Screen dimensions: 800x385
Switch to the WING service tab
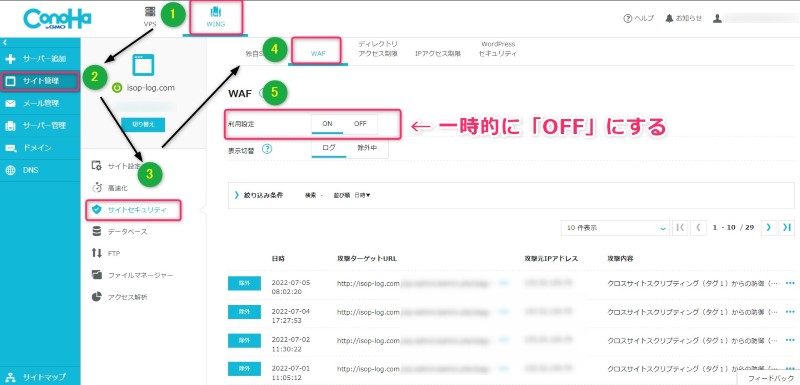pyautogui.click(x=216, y=18)
